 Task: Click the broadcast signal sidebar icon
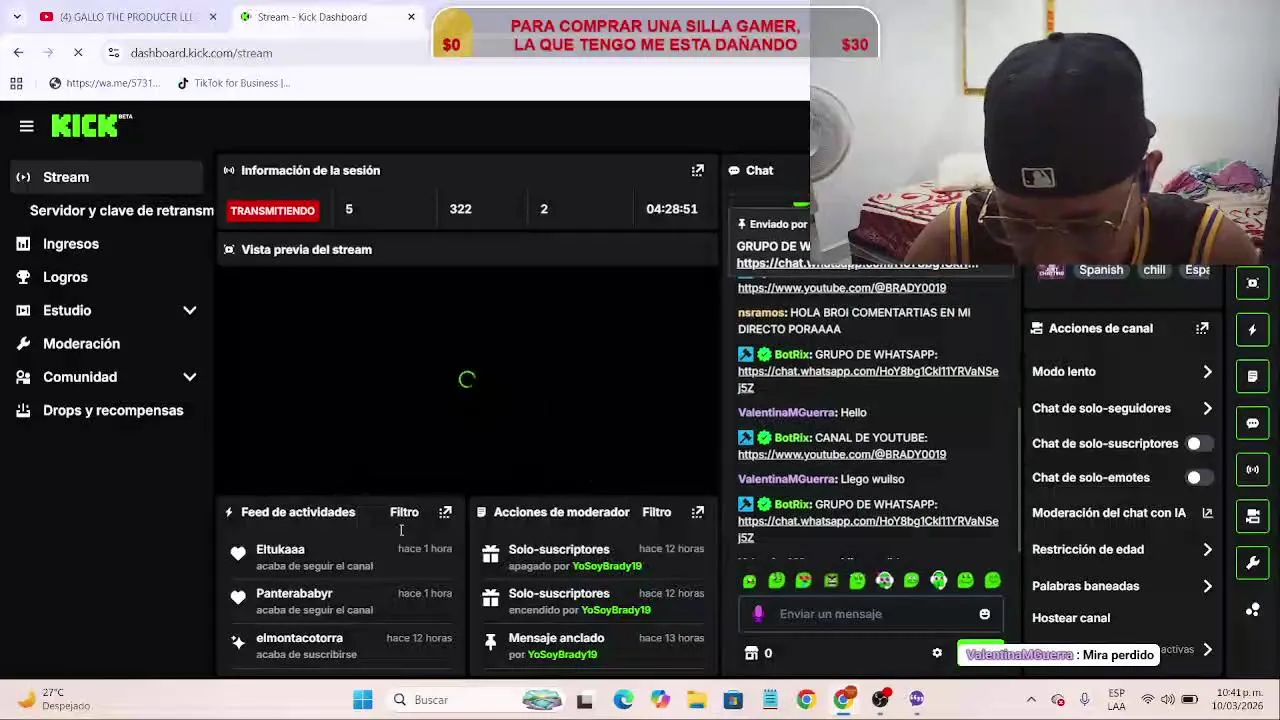[1252, 469]
